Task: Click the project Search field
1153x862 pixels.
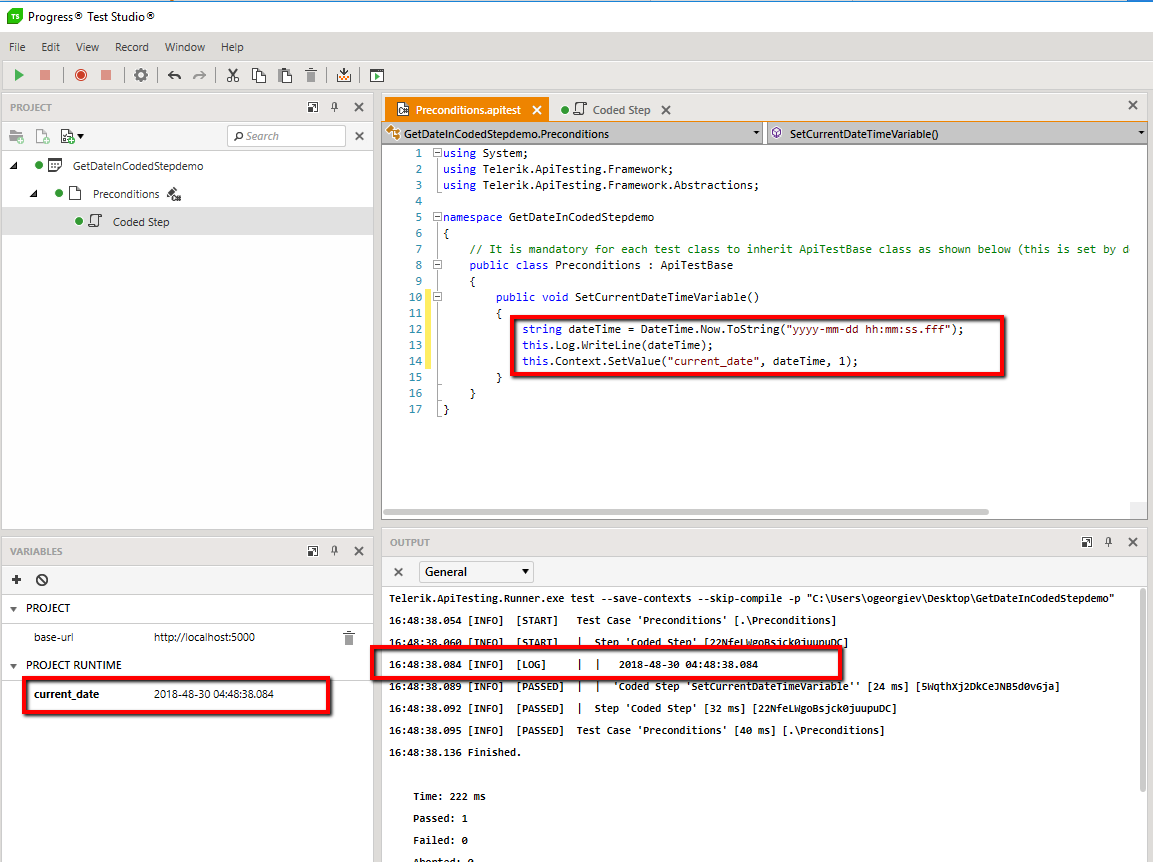Action: pos(287,136)
